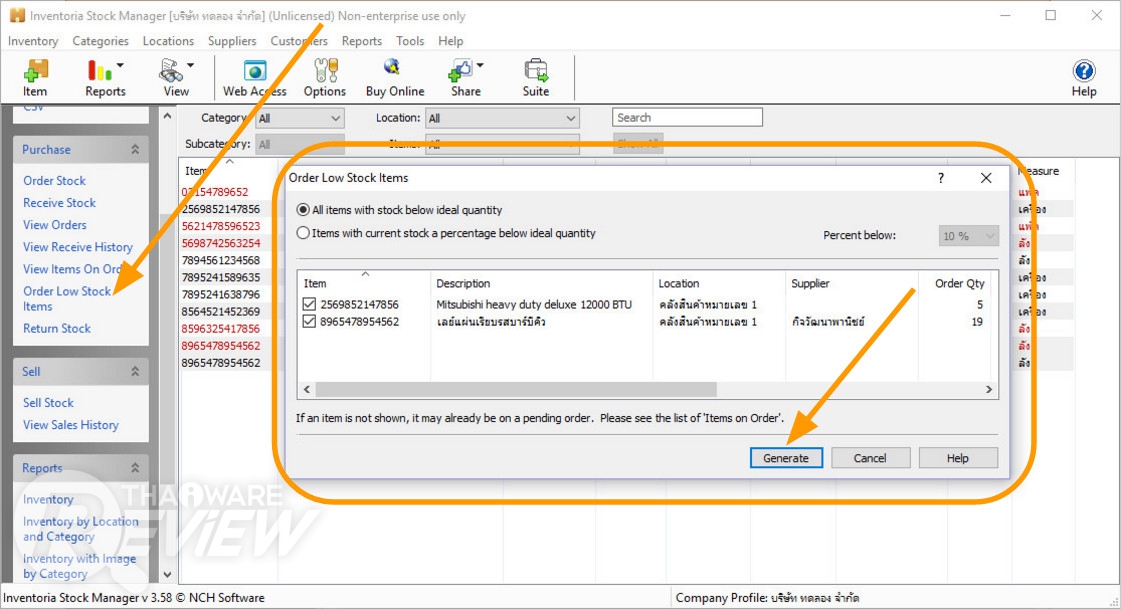The width and height of the screenshot is (1121, 609).
Task: Open the Suppliers menu
Action: point(232,41)
